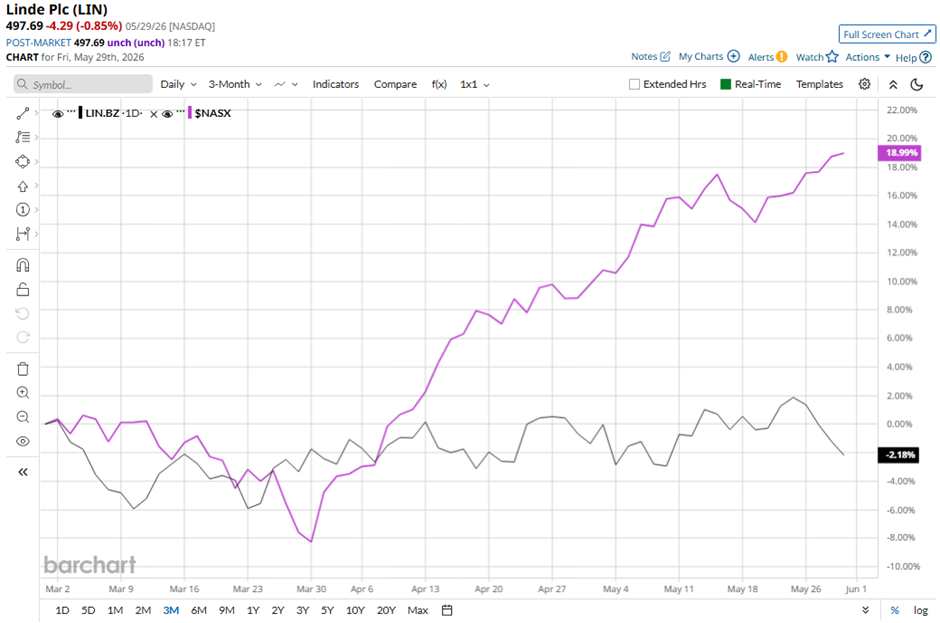The width and height of the screenshot is (940, 623).
Task: Select the 1D range tab
Action: (62, 610)
